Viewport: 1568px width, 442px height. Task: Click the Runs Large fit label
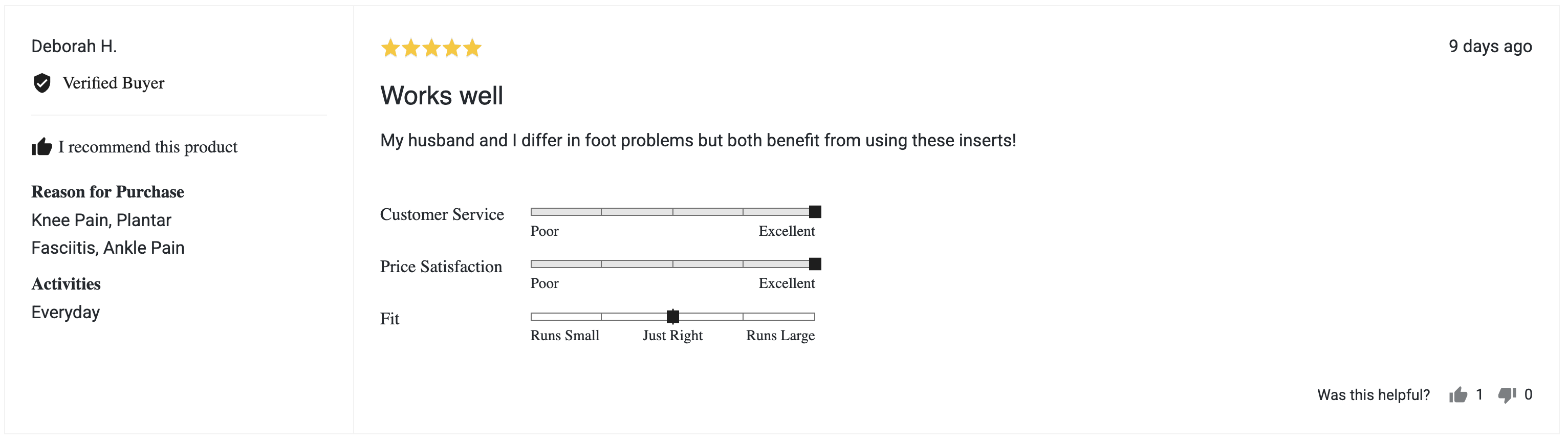click(780, 336)
